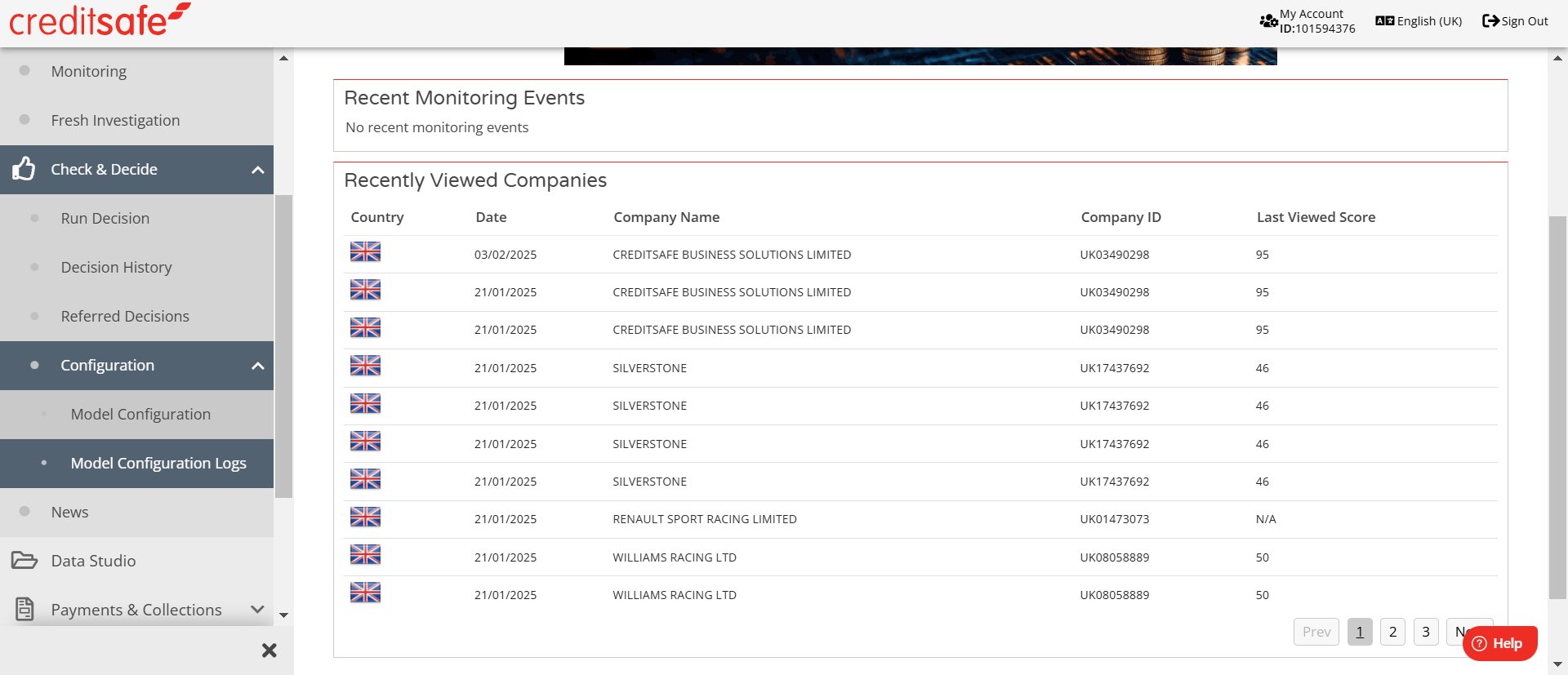Open Model Configuration Logs
Viewport: 1568px width, 675px height.
[158, 463]
